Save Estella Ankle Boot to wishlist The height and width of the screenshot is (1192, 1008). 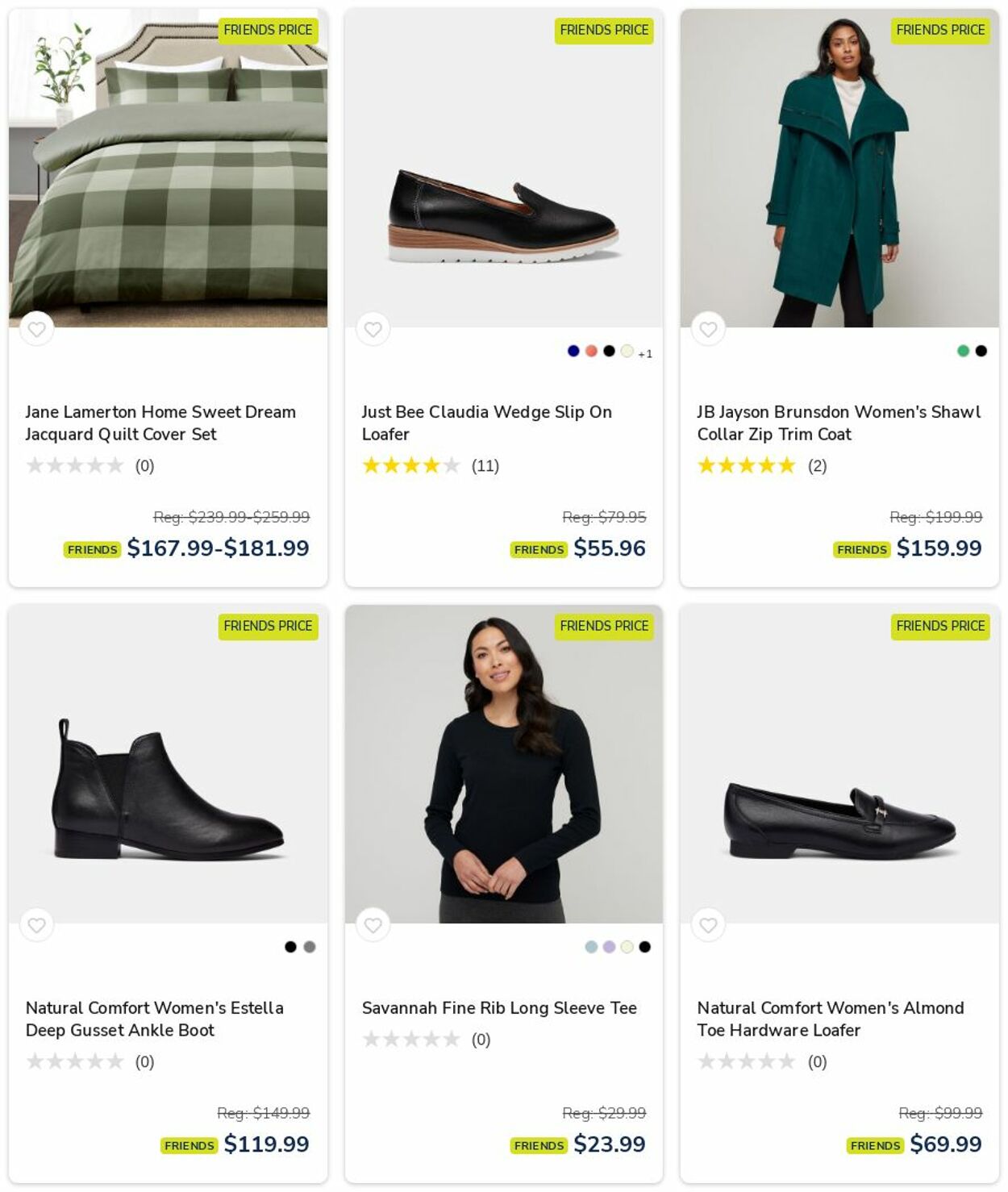[36, 925]
